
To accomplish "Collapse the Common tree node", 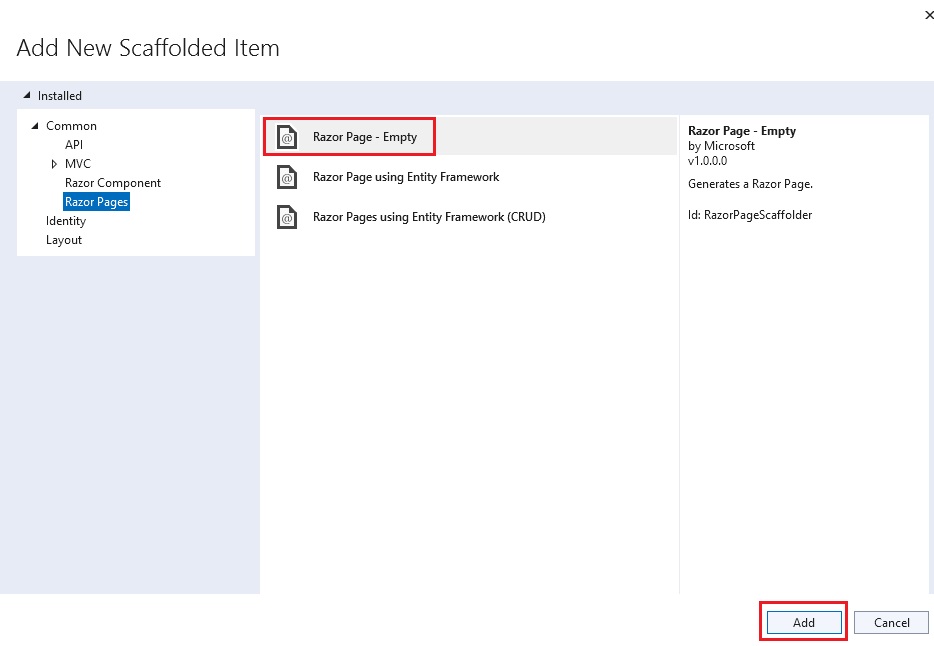I will tap(35, 126).
